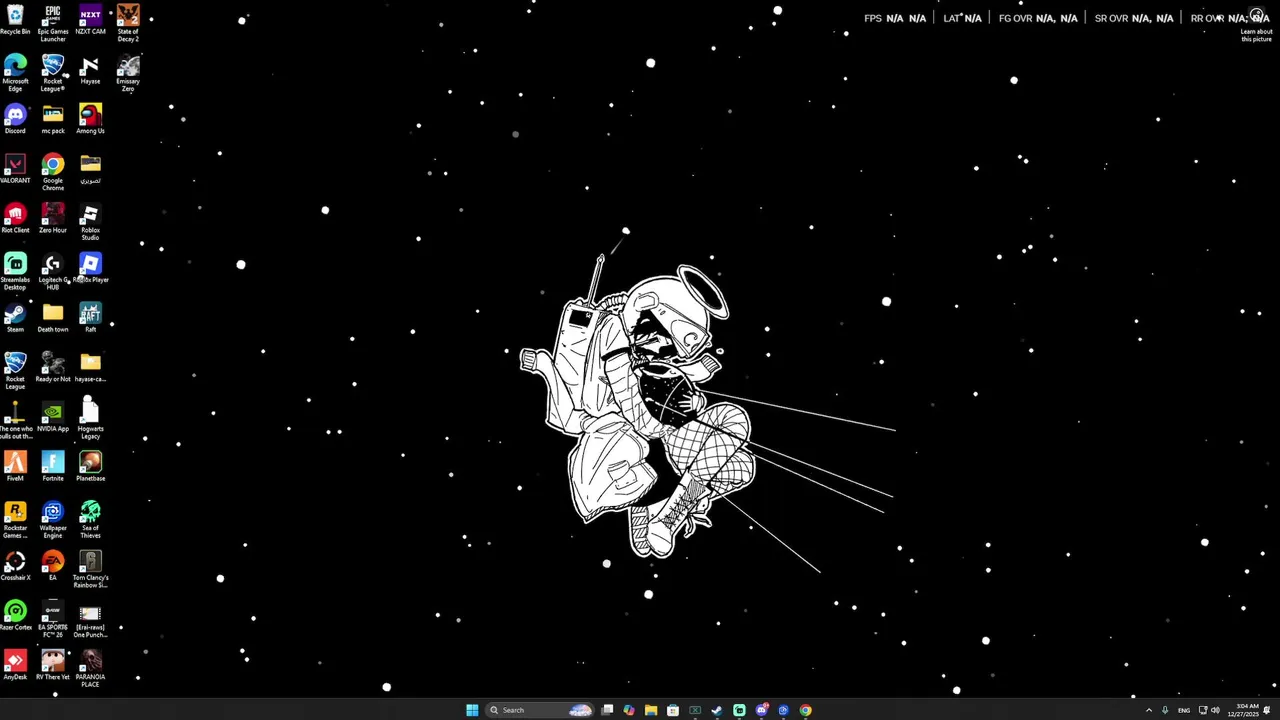Open the system tray volume control
This screenshot has width=1280, height=720.
click(1215, 710)
